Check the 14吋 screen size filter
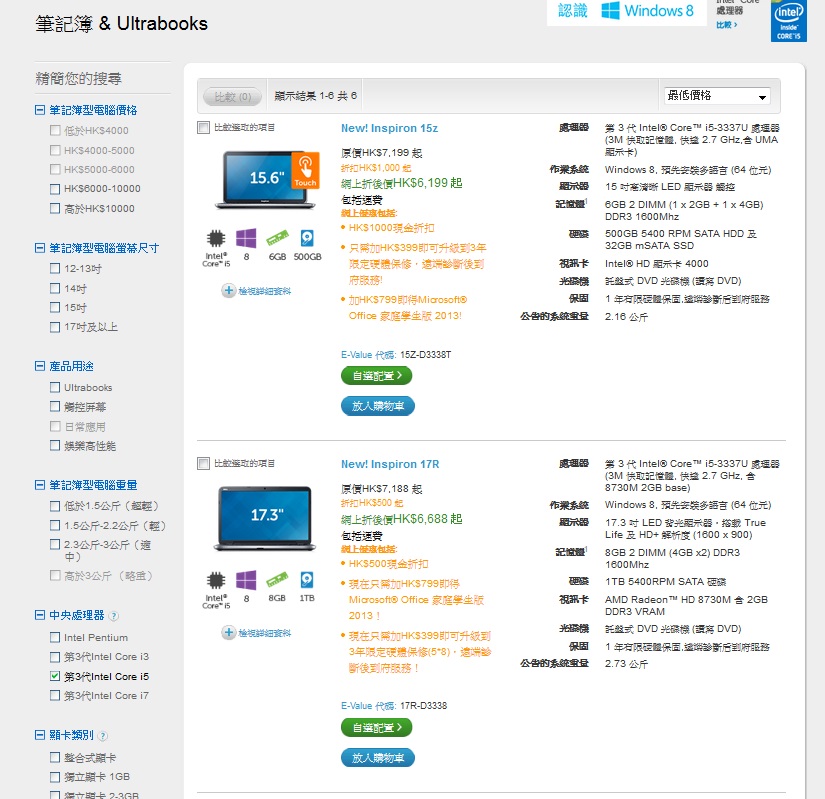Screen dimensions: 825x799 click(x=55, y=288)
